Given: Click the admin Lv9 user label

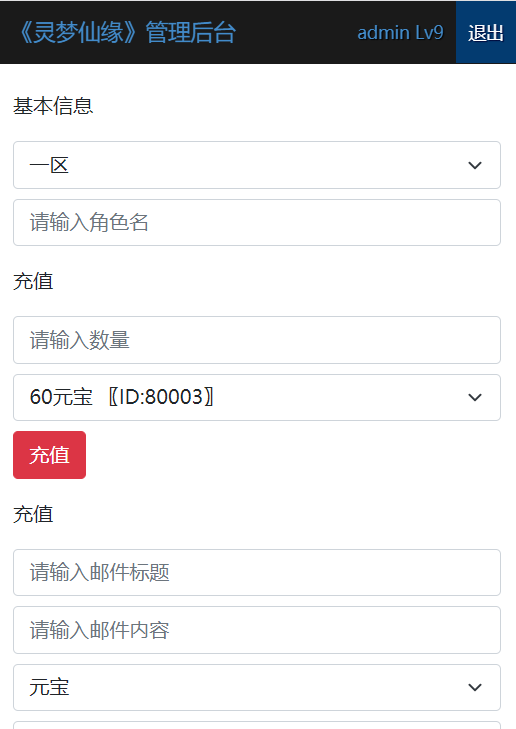Looking at the screenshot, I should tap(400, 33).
